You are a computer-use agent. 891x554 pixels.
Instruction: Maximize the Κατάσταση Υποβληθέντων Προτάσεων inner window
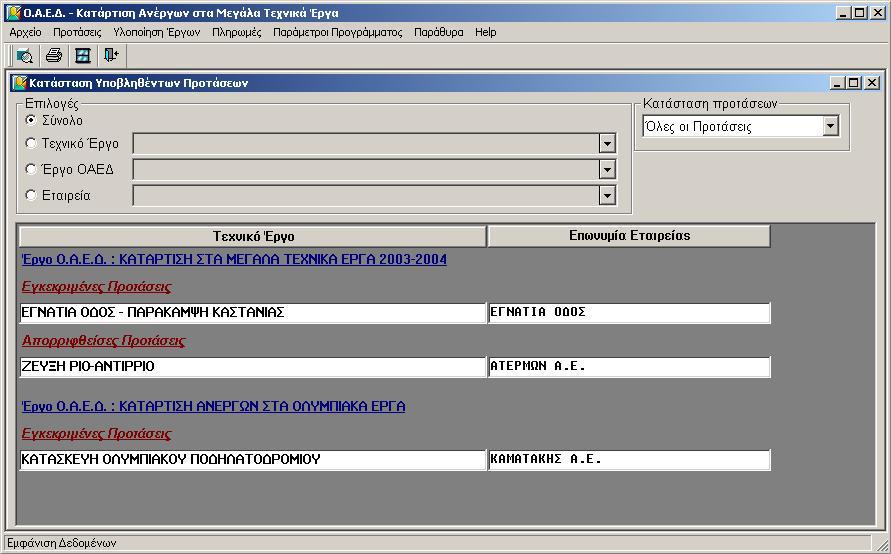pos(853,83)
